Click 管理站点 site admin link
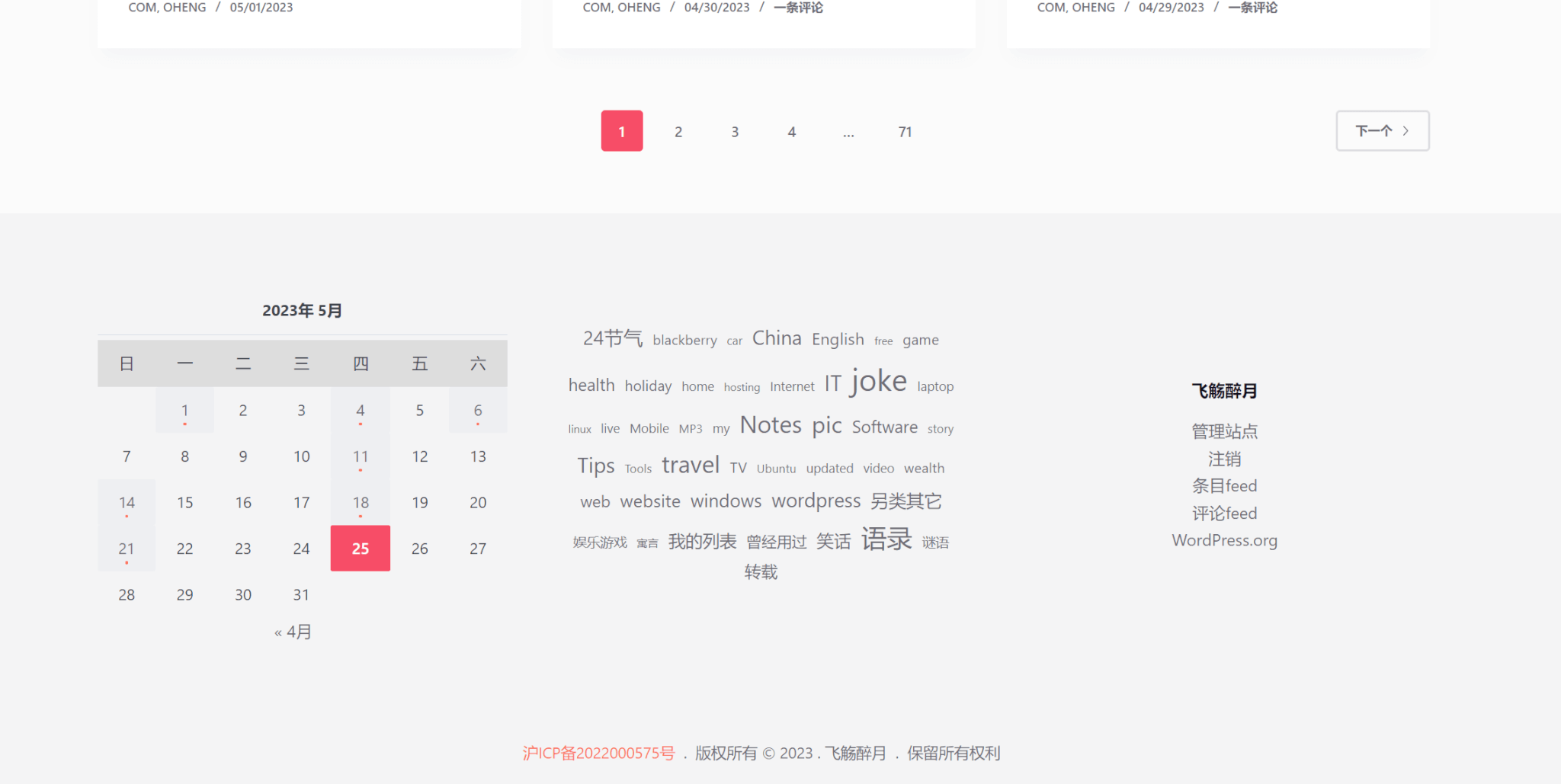This screenshot has width=1561, height=784. pyautogui.click(x=1224, y=431)
